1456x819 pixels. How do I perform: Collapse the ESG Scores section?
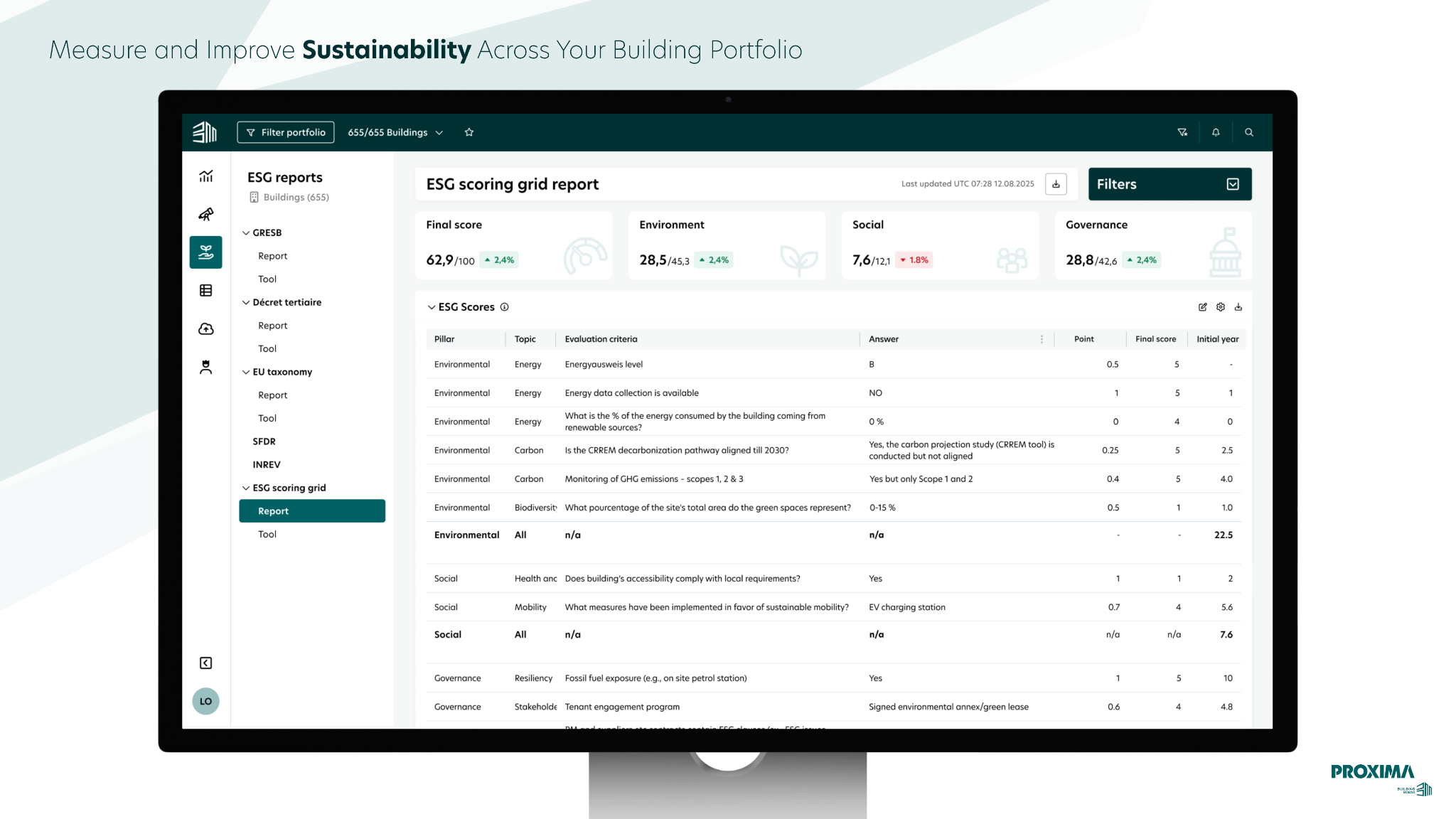(x=431, y=307)
